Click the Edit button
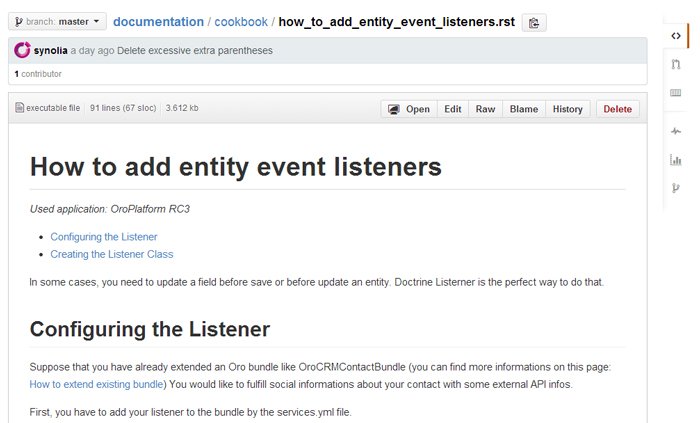Image resolution: width=700 pixels, height=423 pixels. 453,109
